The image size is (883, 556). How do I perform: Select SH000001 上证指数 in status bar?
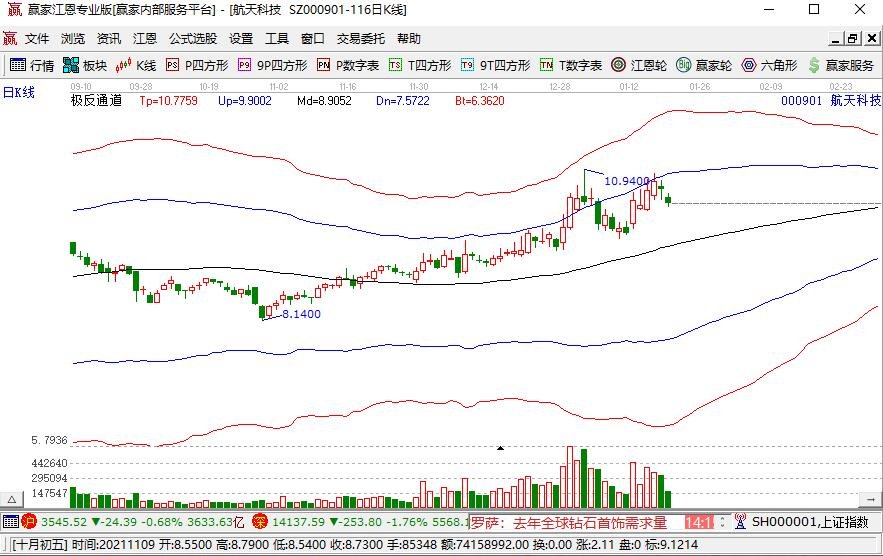[802, 522]
